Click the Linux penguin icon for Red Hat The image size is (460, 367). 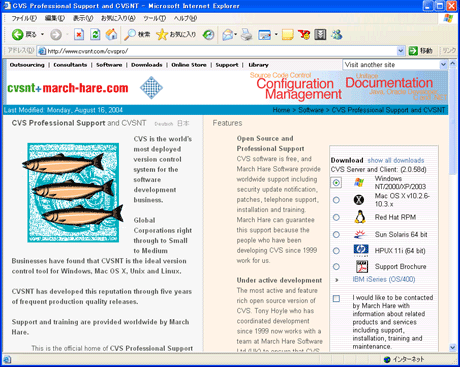click(360, 217)
